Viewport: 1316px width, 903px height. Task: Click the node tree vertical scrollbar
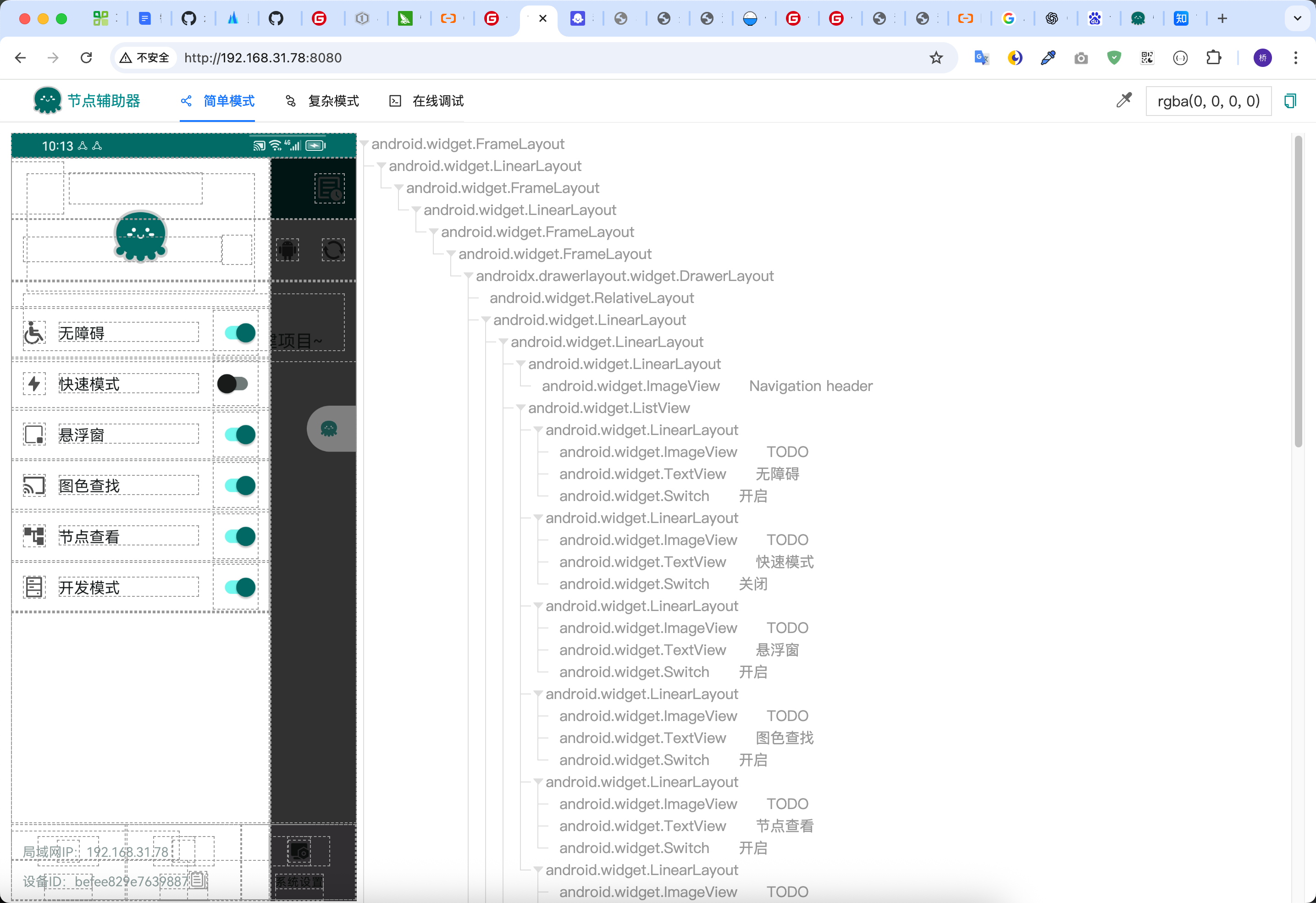[x=1299, y=292]
